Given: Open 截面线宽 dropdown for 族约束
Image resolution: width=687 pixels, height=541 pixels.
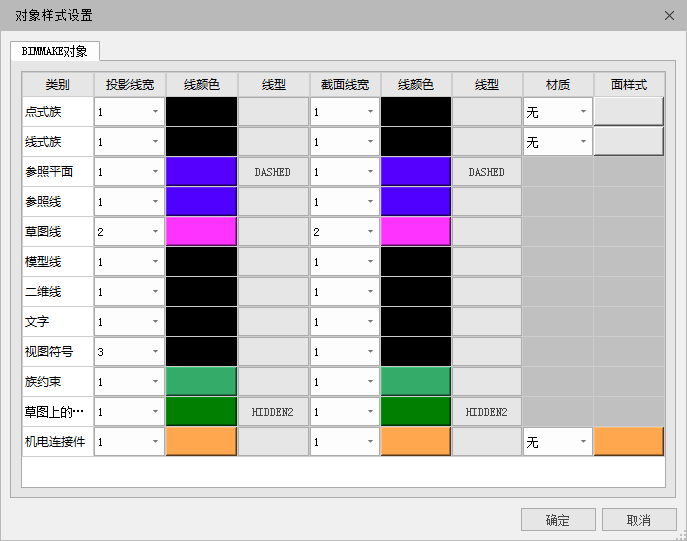Looking at the screenshot, I should pos(344,382).
